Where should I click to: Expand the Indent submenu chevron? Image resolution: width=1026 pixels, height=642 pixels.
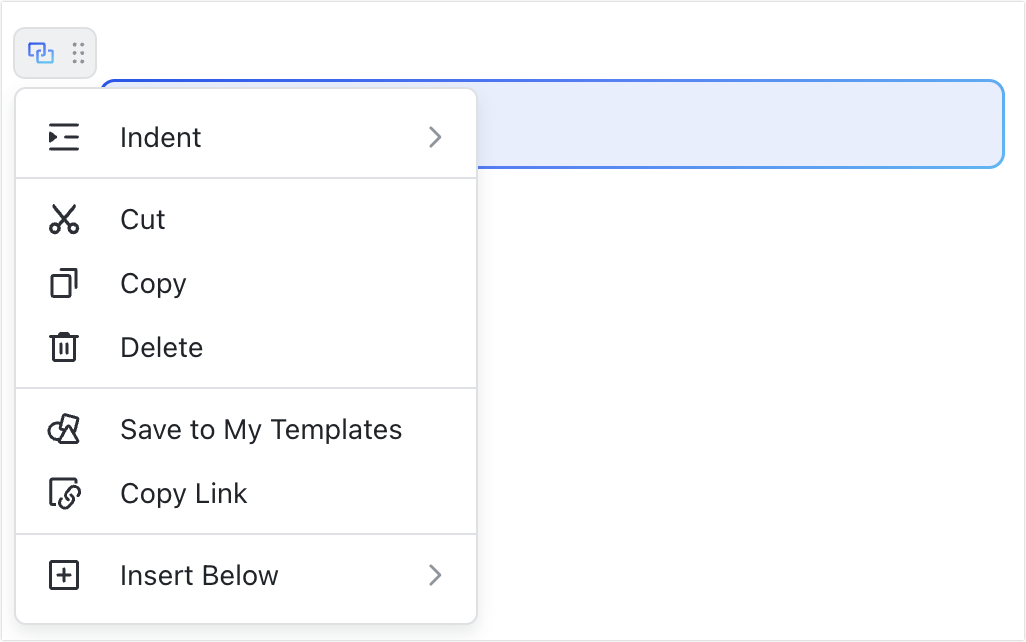click(x=435, y=137)
